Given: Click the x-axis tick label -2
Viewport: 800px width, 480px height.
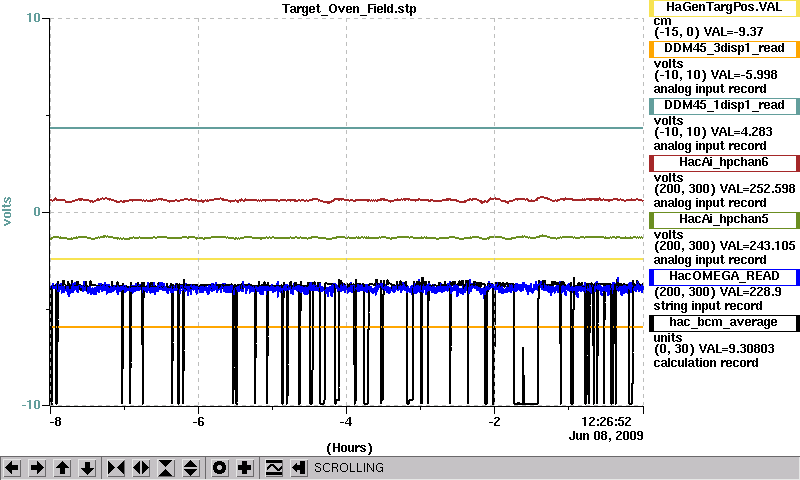Looking at the screenshot, I should [494, 422].
